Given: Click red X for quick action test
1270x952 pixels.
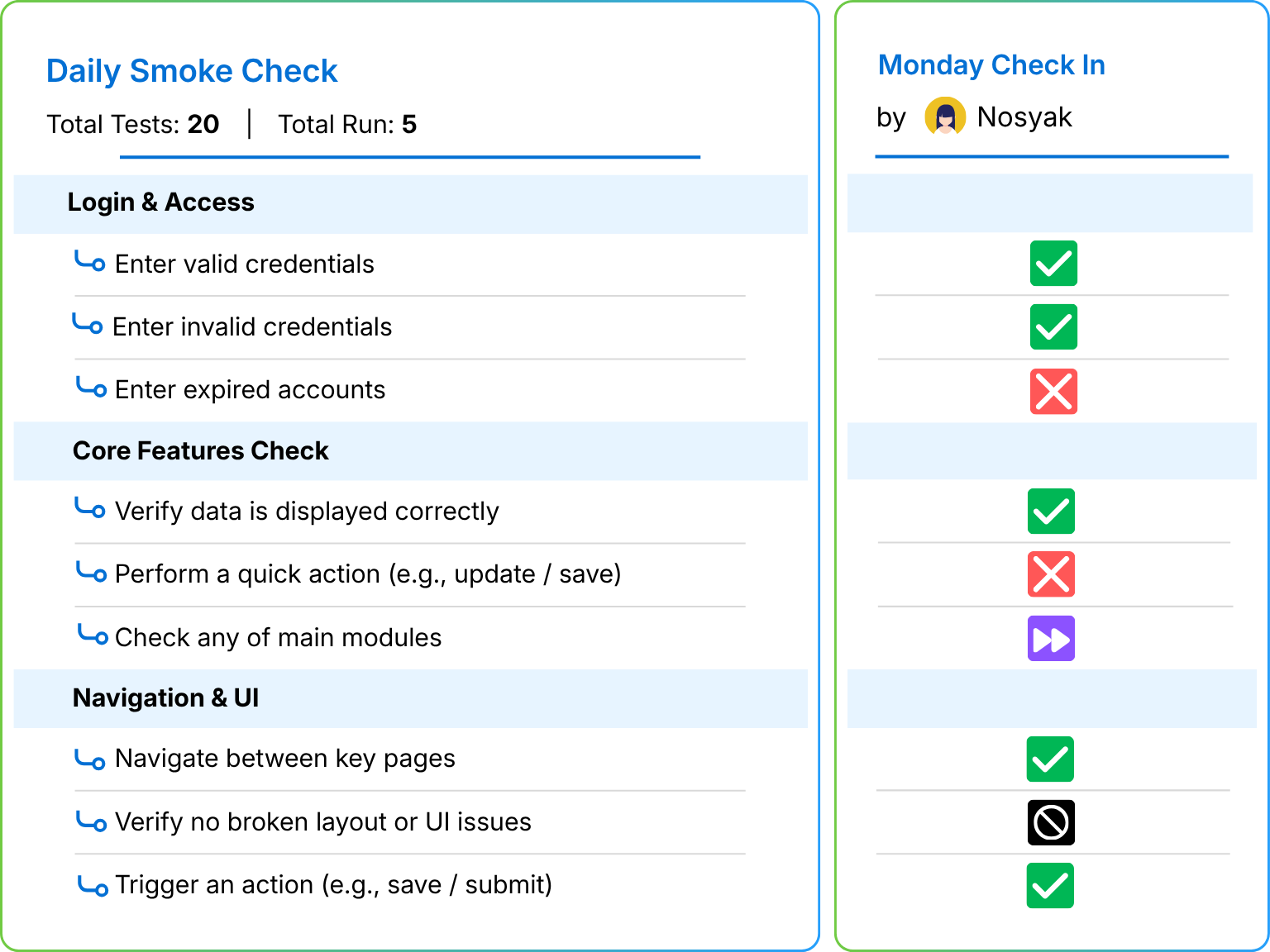Looking at the screenshot, I should pos(1051,574).
